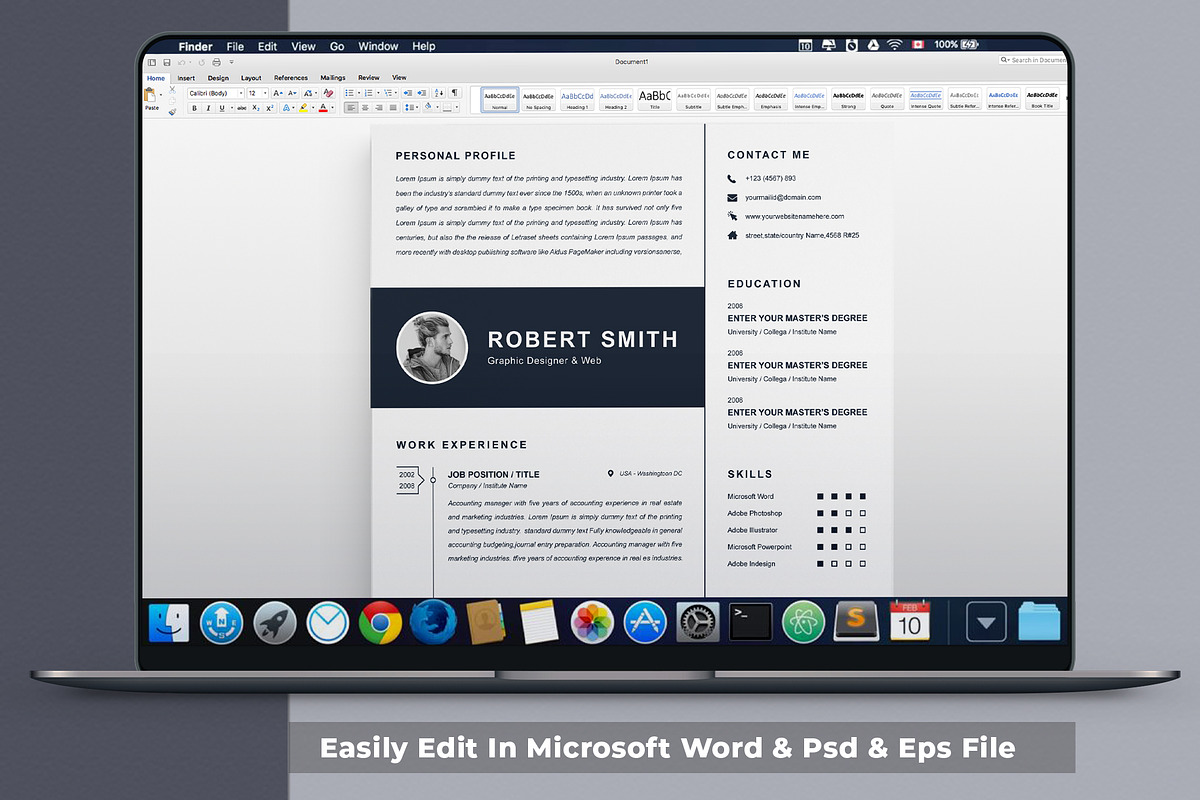This screenshot has width=1200, height=800.
Task: Click the ROBERT SMITH name heading
Action: click(x=582, y=339)
